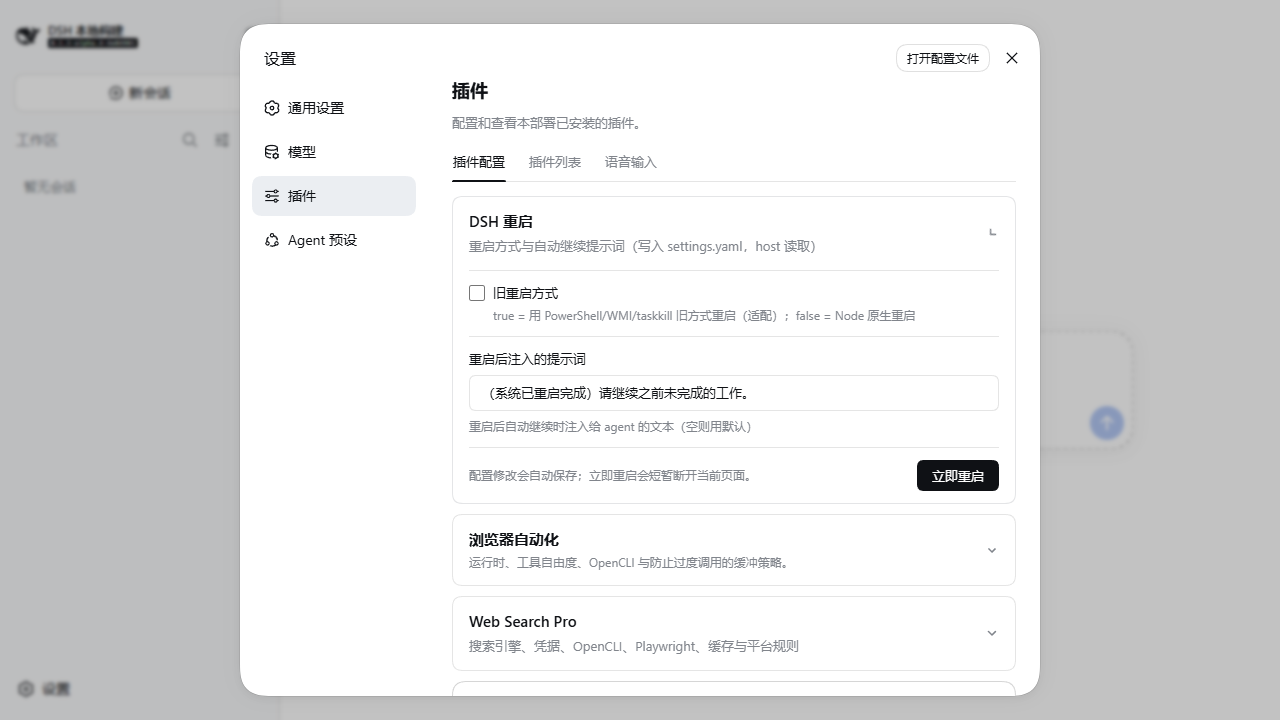Click the Plugins sliders icon

(x=272, y=196)
